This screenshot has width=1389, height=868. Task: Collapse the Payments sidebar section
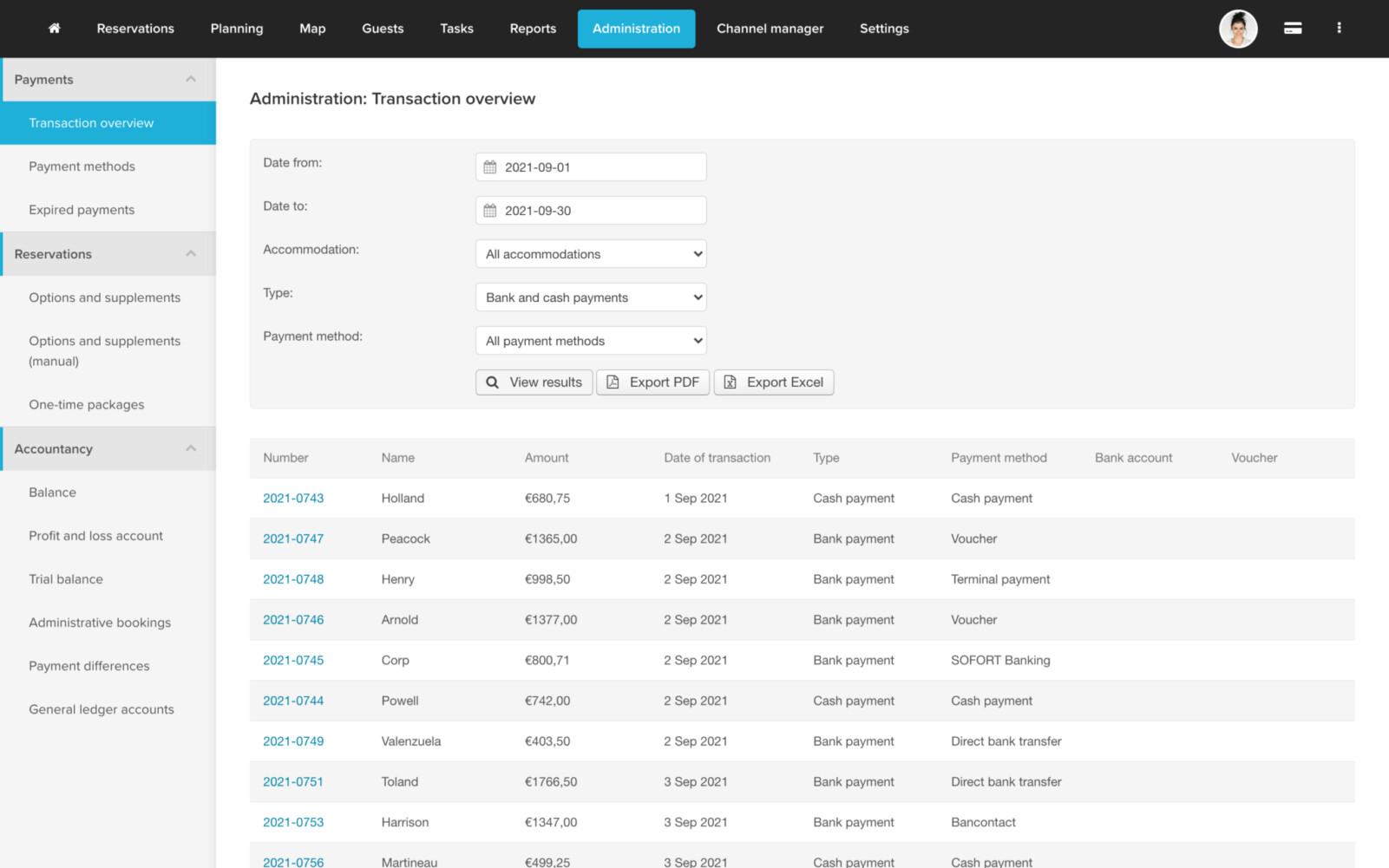coord(191,80)
